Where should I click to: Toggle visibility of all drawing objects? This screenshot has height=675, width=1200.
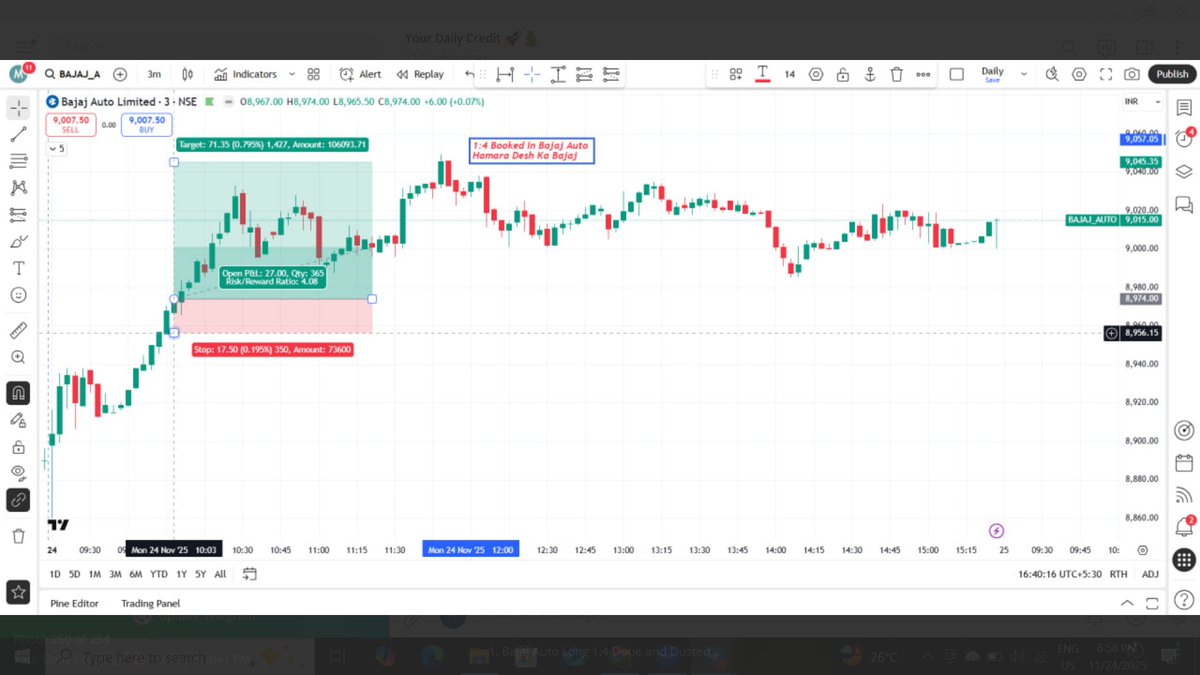click(20, 473)
